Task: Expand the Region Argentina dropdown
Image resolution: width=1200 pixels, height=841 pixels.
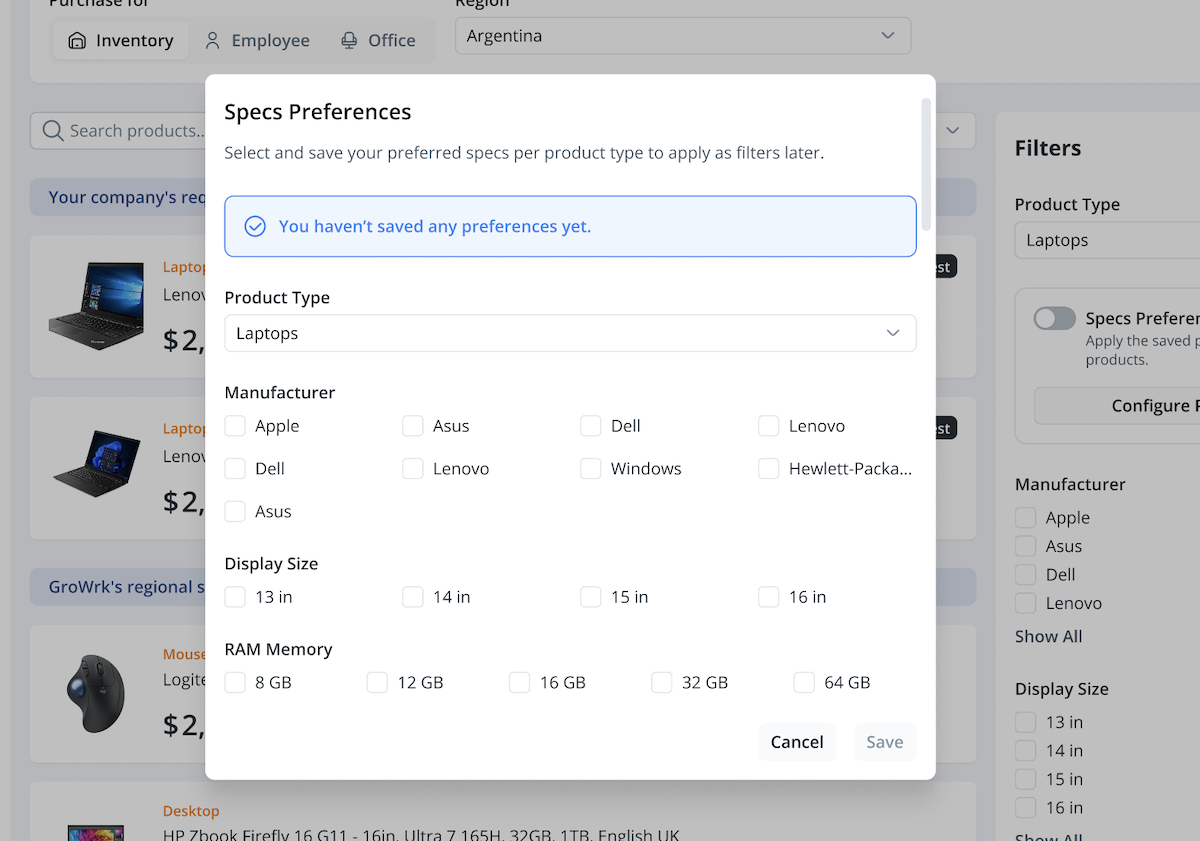Action: coord(682,36)
